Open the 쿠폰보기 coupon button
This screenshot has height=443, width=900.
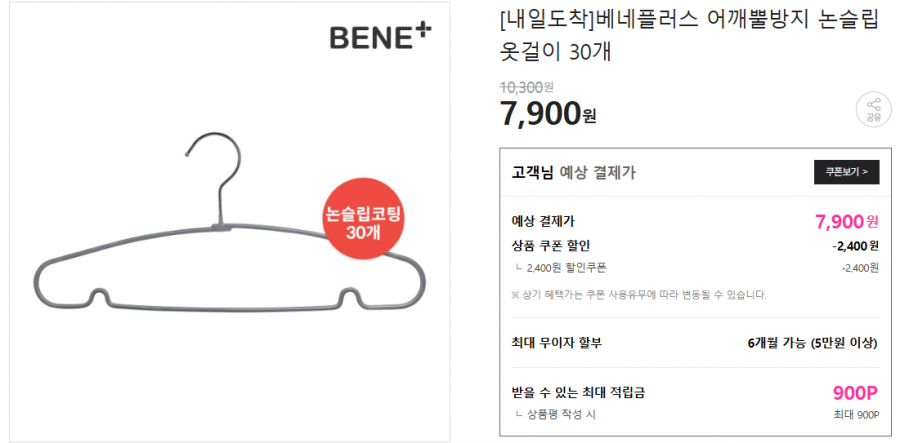[x=846, y=172]
